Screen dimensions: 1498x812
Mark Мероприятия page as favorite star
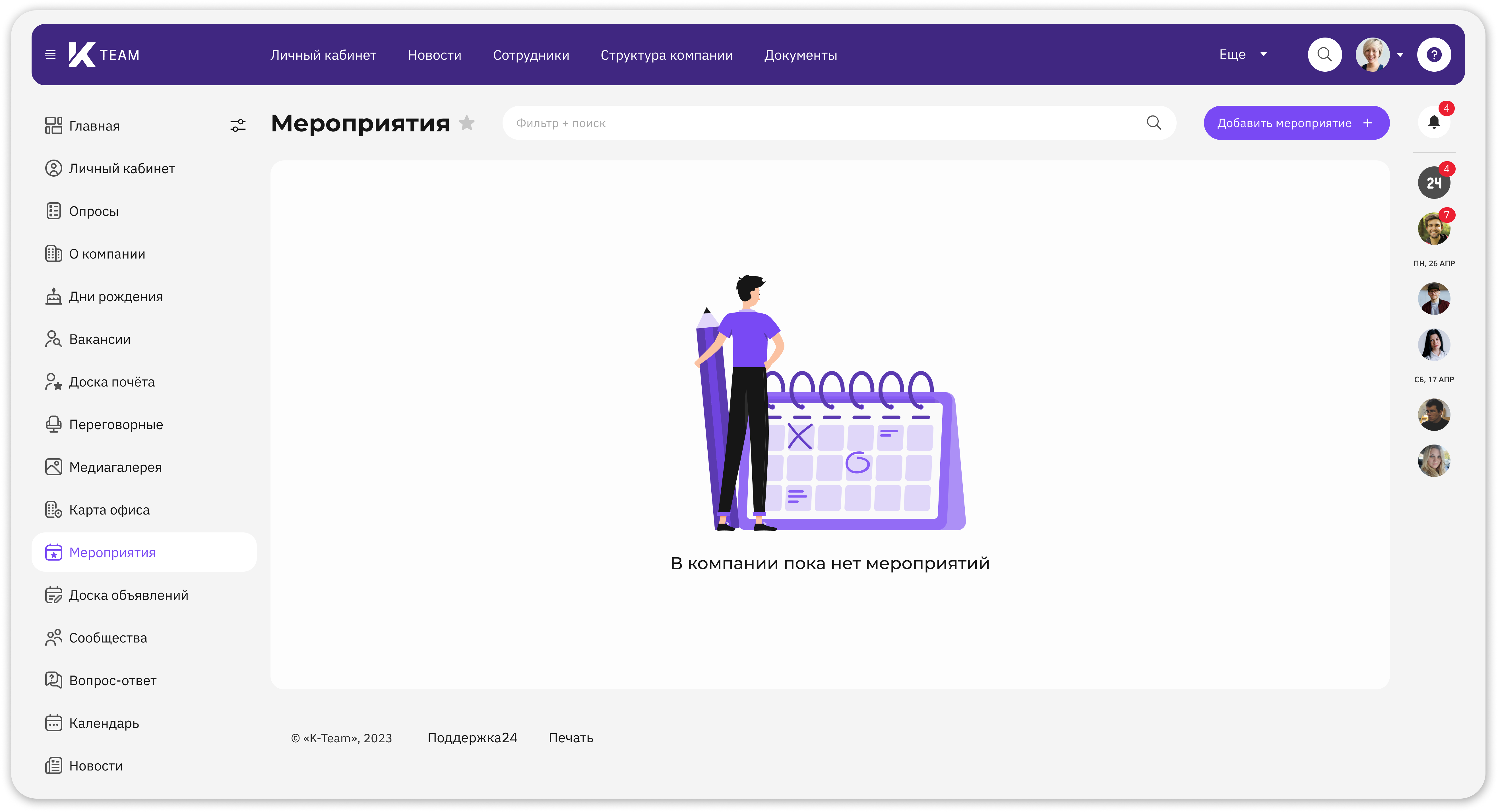coord(466,123)
